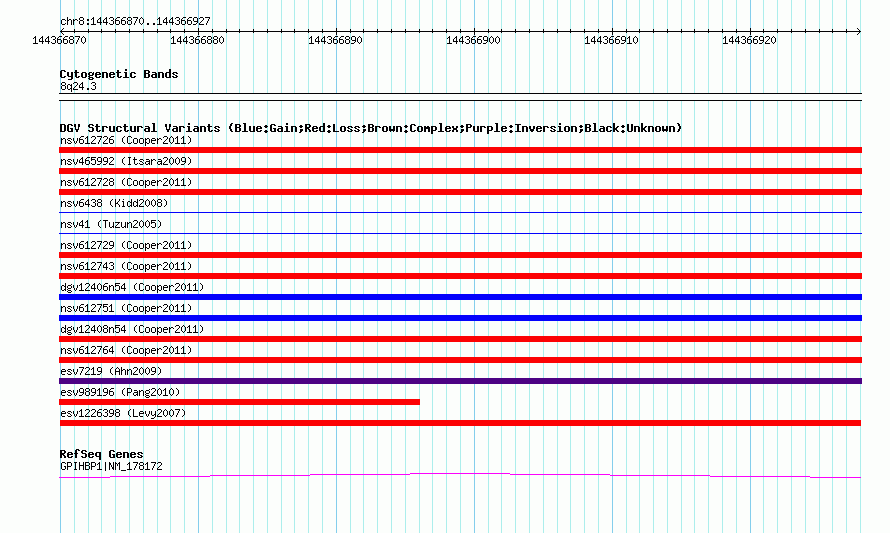Viewport: 890px width, 533px height.
Task: Click ruler position 144366870
Action: tap(60, 40)
